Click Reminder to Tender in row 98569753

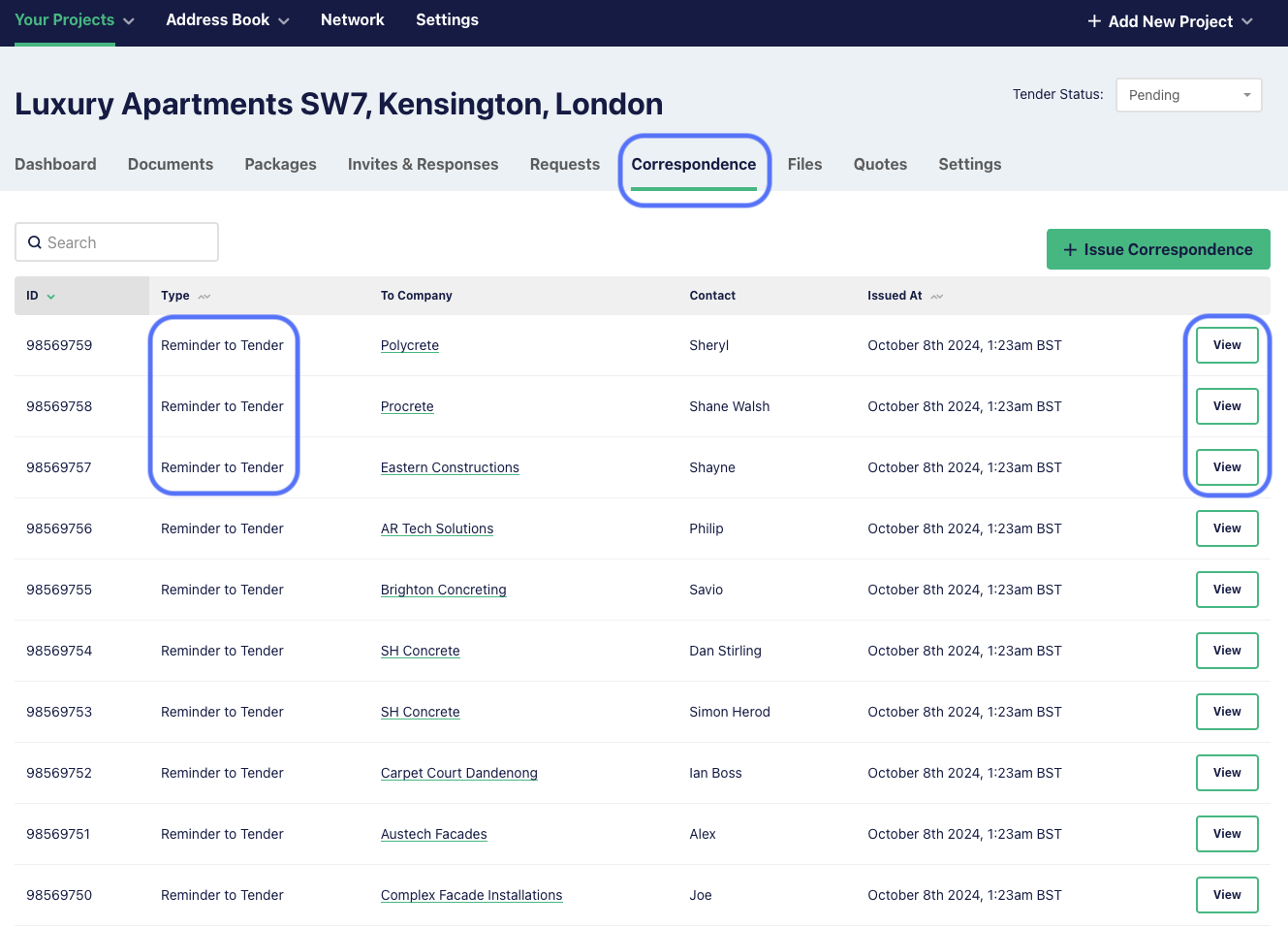[222, 712]
